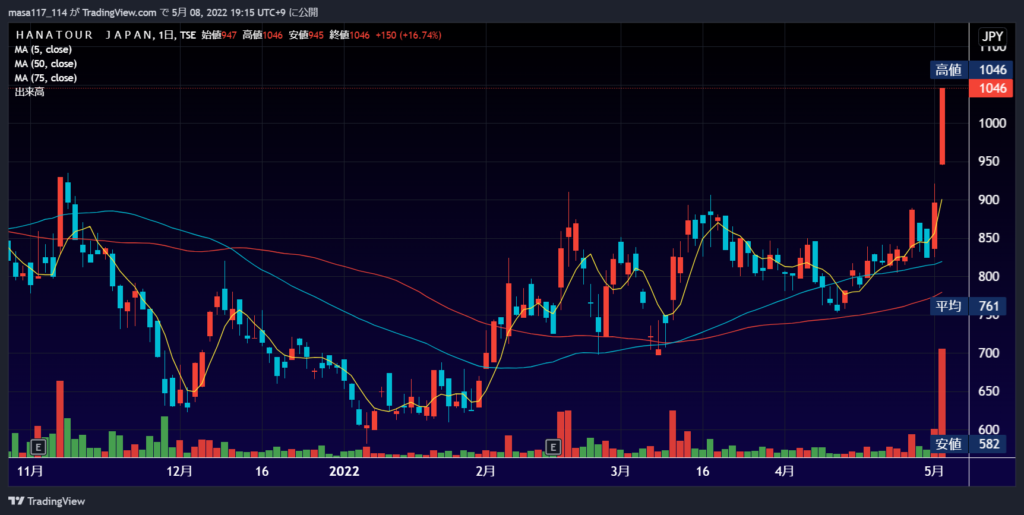Click the tallest red volume bar in May
This screenshot has height=515, width=1024.
point(942,403)
